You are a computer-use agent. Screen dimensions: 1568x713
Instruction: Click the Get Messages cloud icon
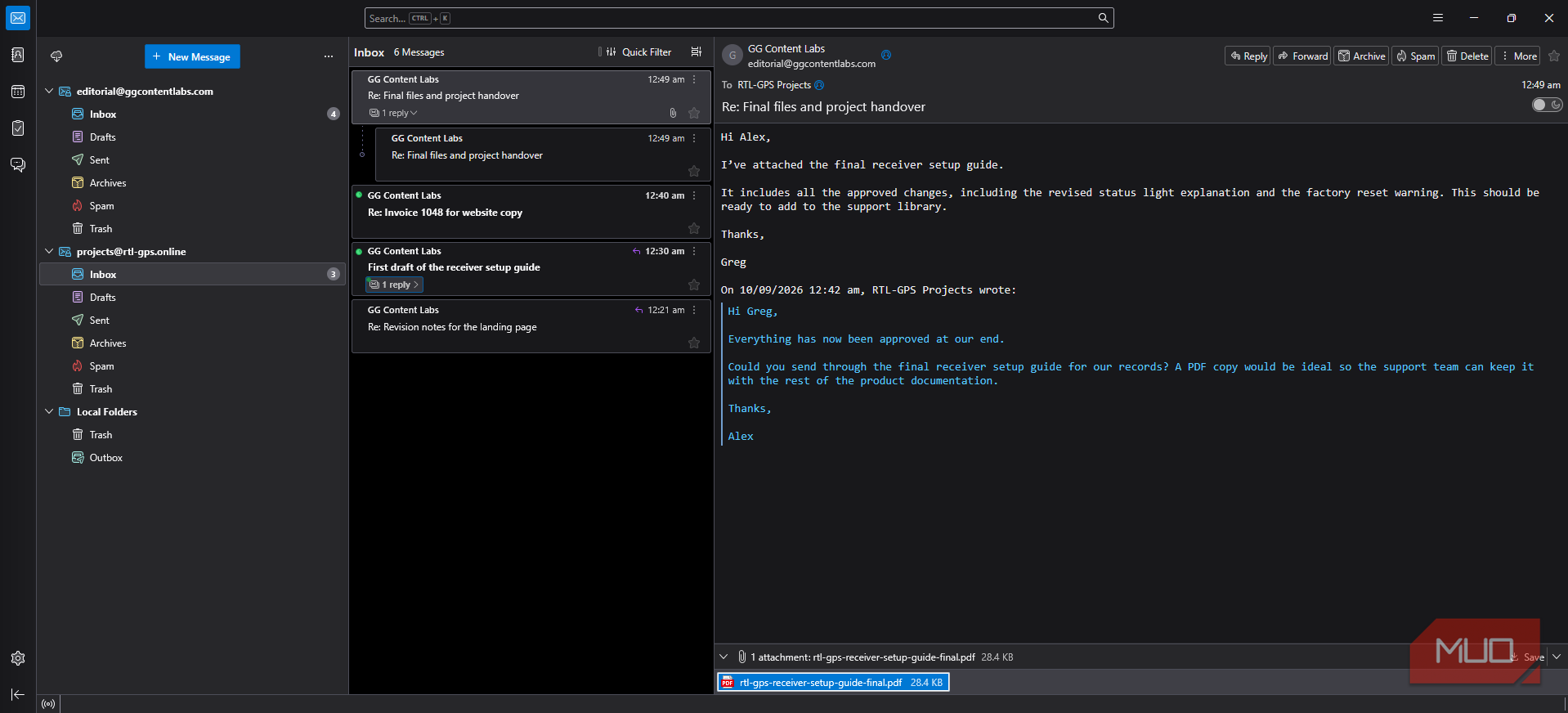56,56
